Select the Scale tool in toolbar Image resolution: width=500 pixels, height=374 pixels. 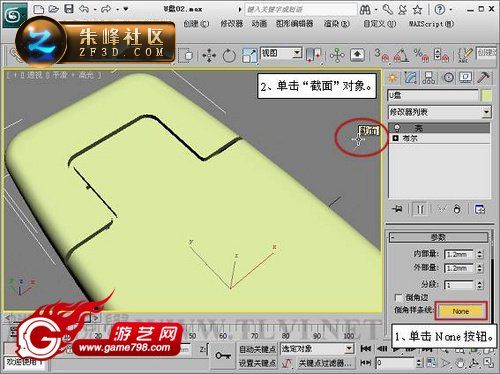[x=249, y=55]
